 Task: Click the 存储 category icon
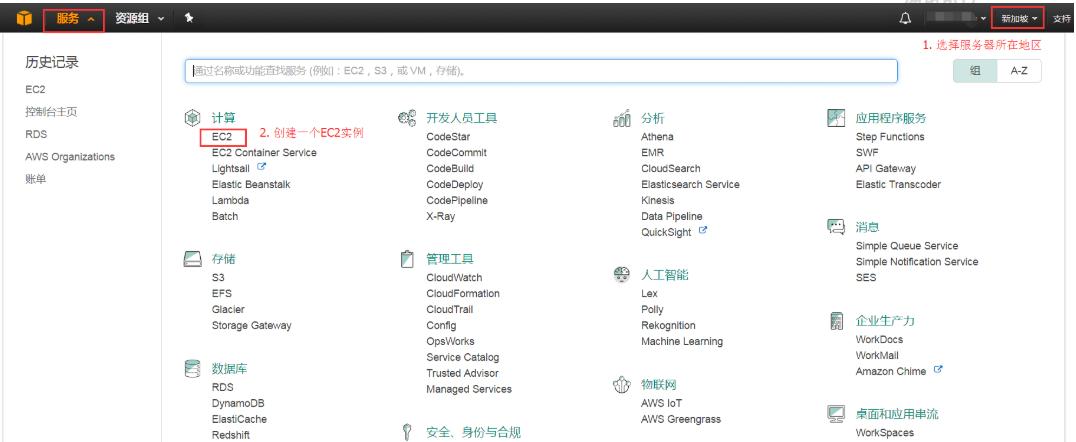click(x=192, y=259)
